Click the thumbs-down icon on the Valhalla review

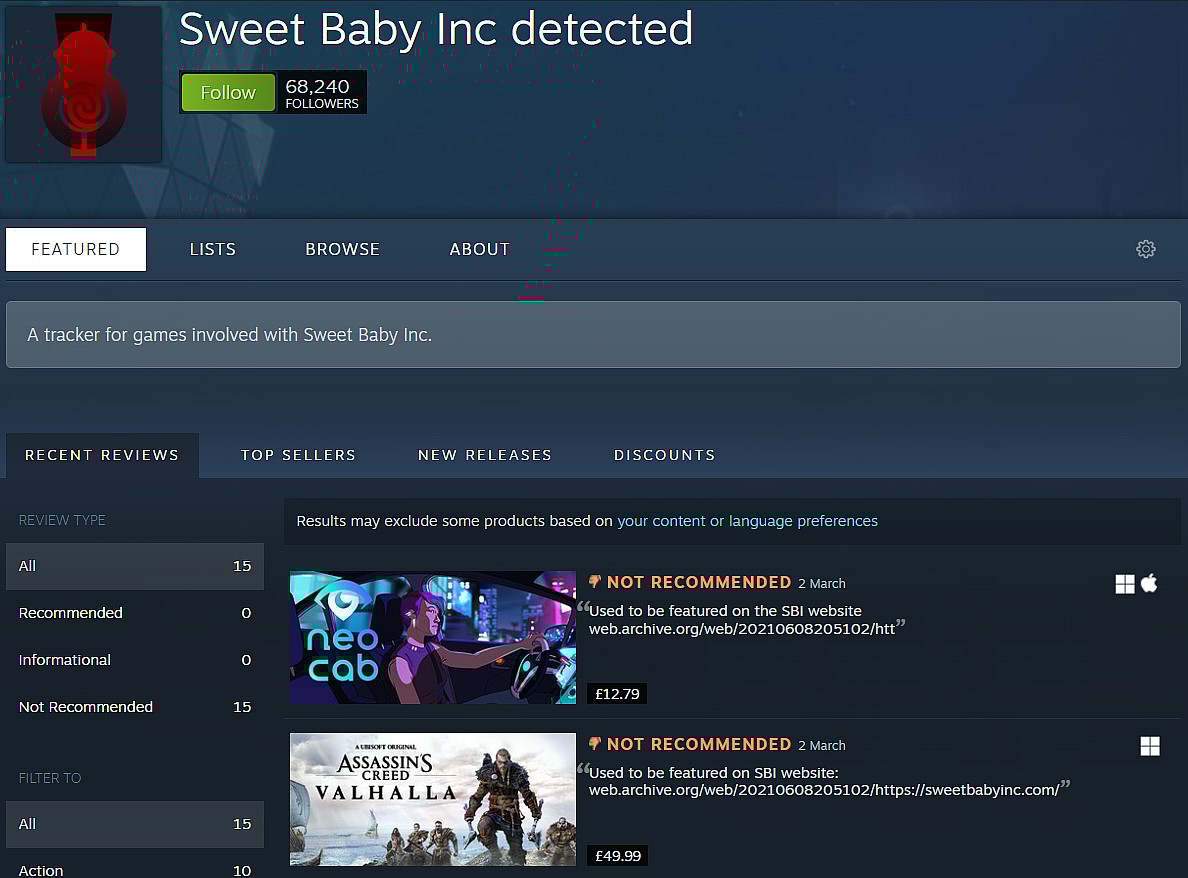tap(594, 743)
